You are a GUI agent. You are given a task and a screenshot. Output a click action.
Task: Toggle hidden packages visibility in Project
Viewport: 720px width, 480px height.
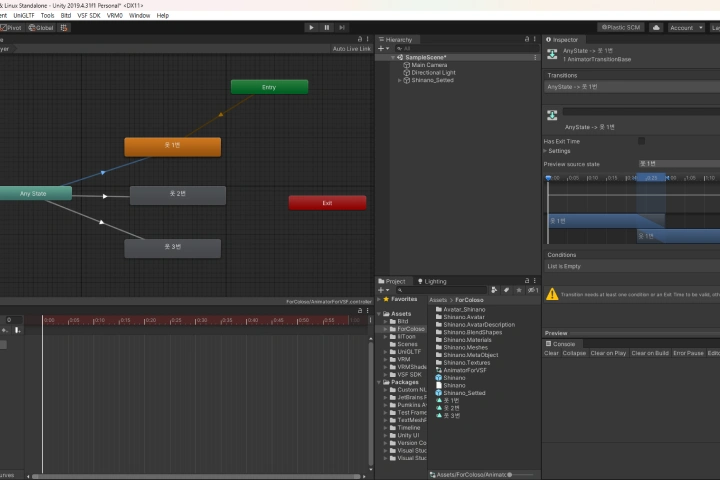pyautogui.click(x=533, y=290)
